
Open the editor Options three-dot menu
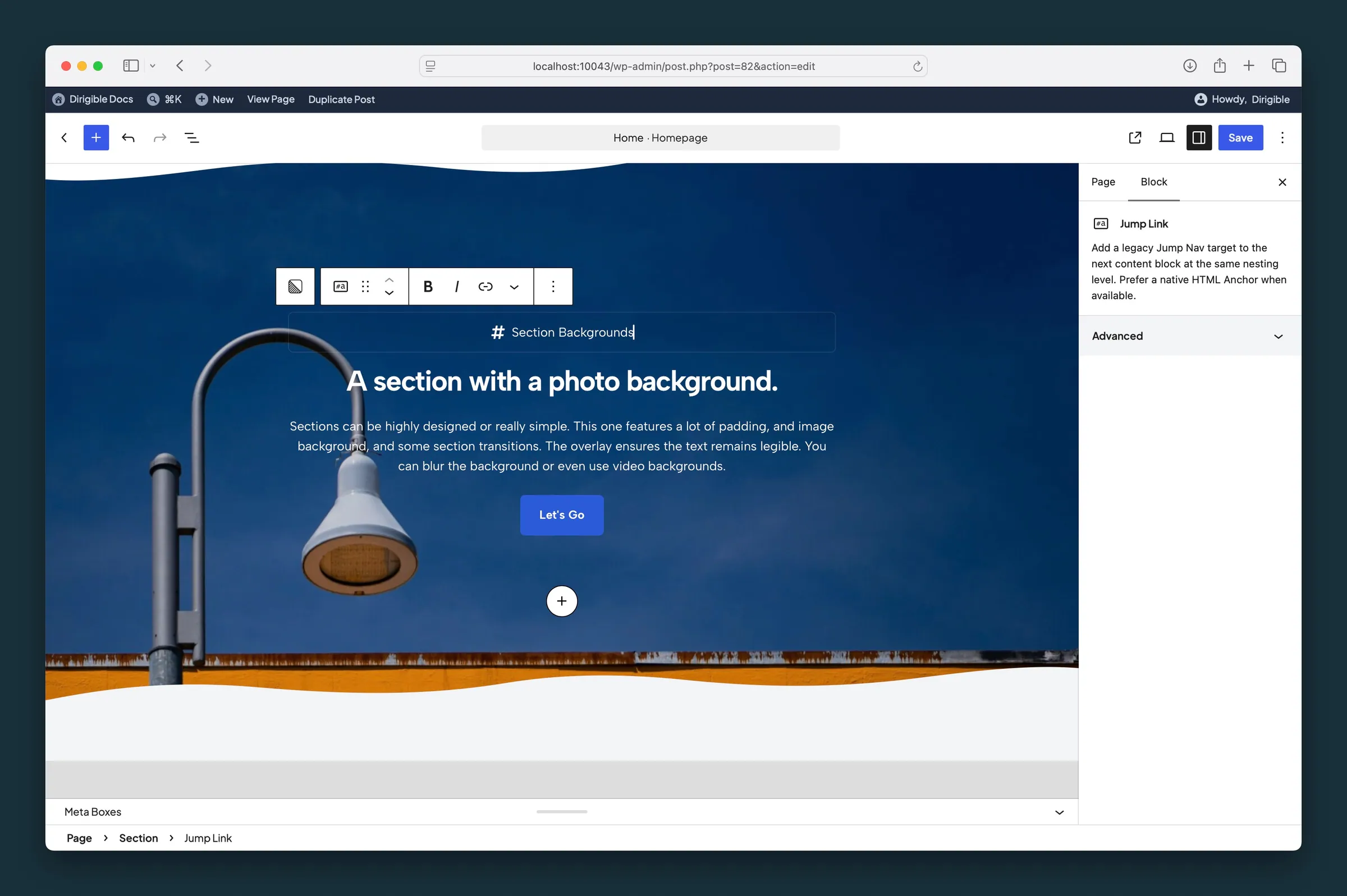[x=1282, y=137]
